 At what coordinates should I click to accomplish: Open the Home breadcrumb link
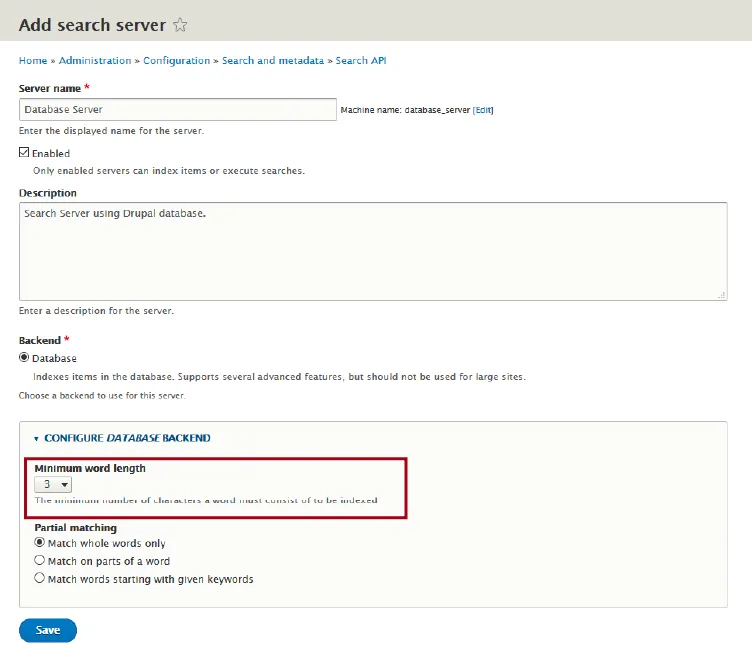click(33, 61)
